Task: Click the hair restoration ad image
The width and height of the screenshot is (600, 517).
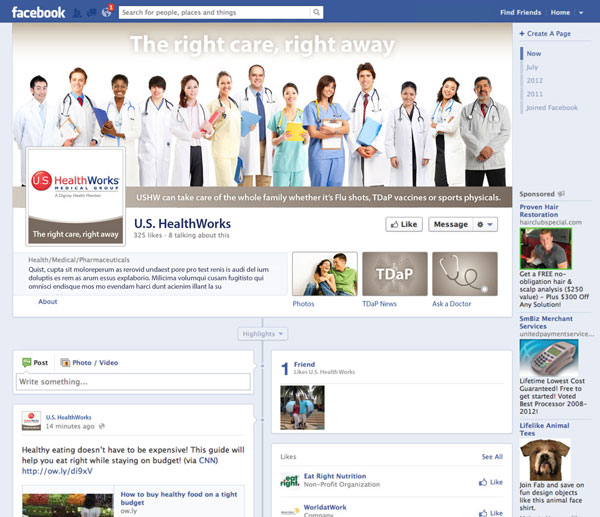Action: point(546,249)
